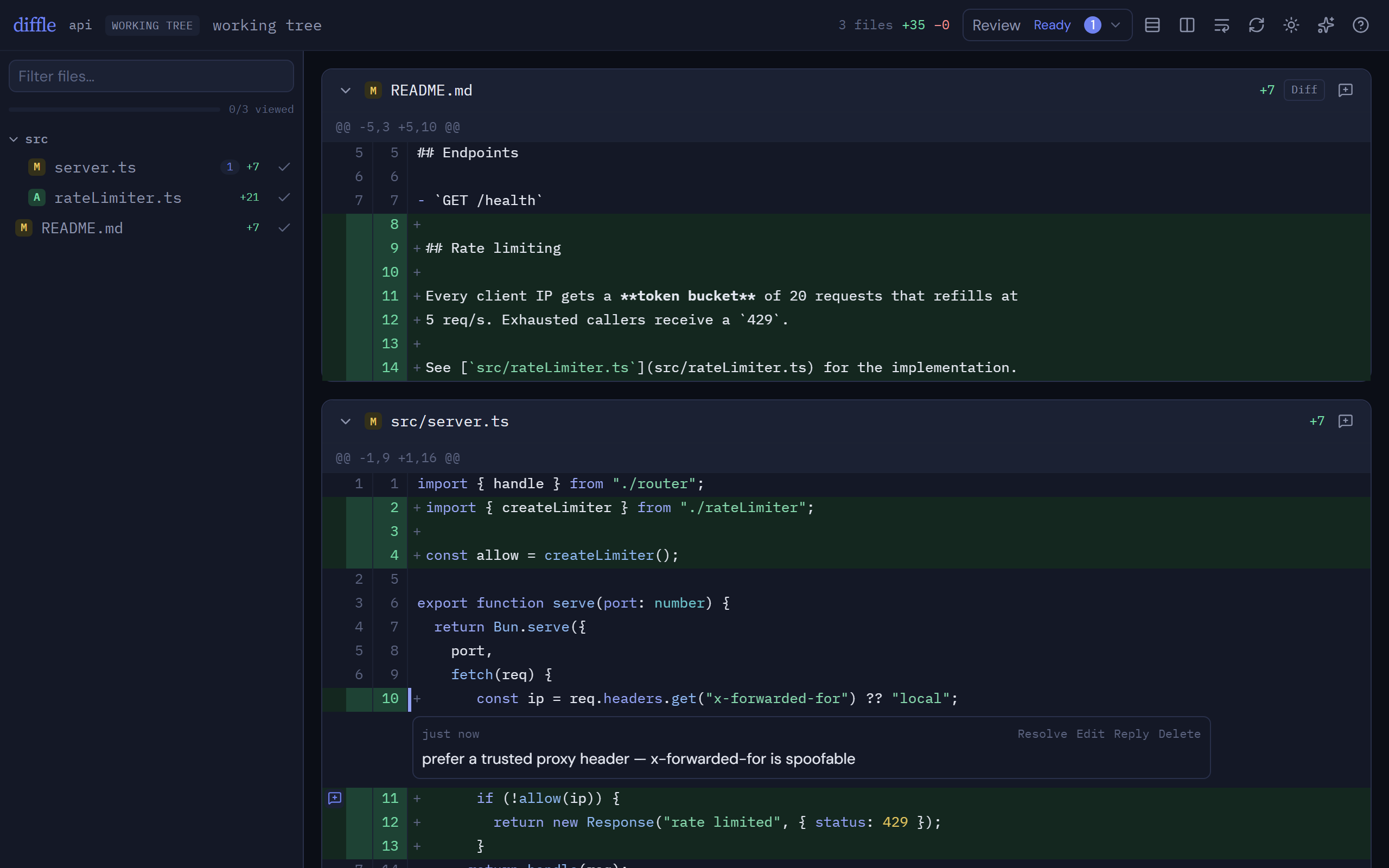Click the '3 files' summary text

click(x=865, y=25)
